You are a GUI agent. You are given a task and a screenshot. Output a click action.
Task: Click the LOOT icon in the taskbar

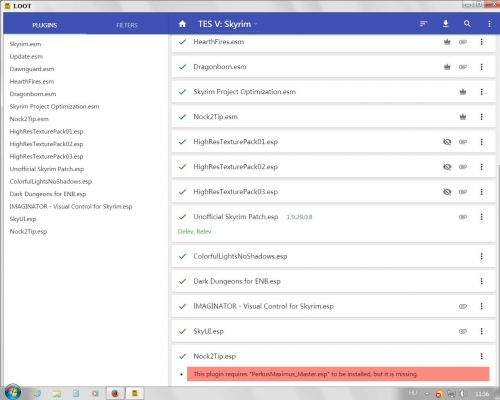[135, 393]
